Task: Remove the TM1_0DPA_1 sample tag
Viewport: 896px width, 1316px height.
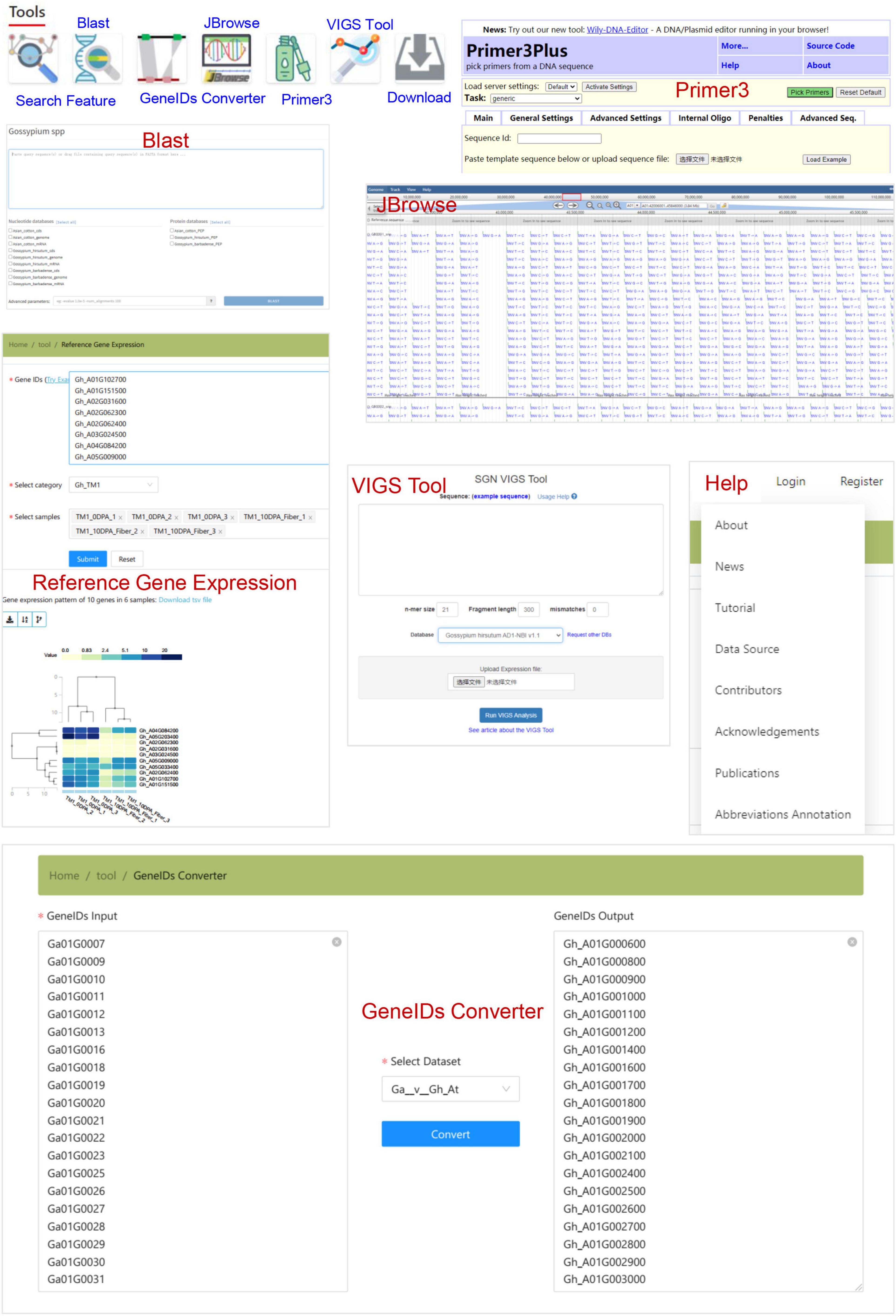Action: [x=121, y=518]
